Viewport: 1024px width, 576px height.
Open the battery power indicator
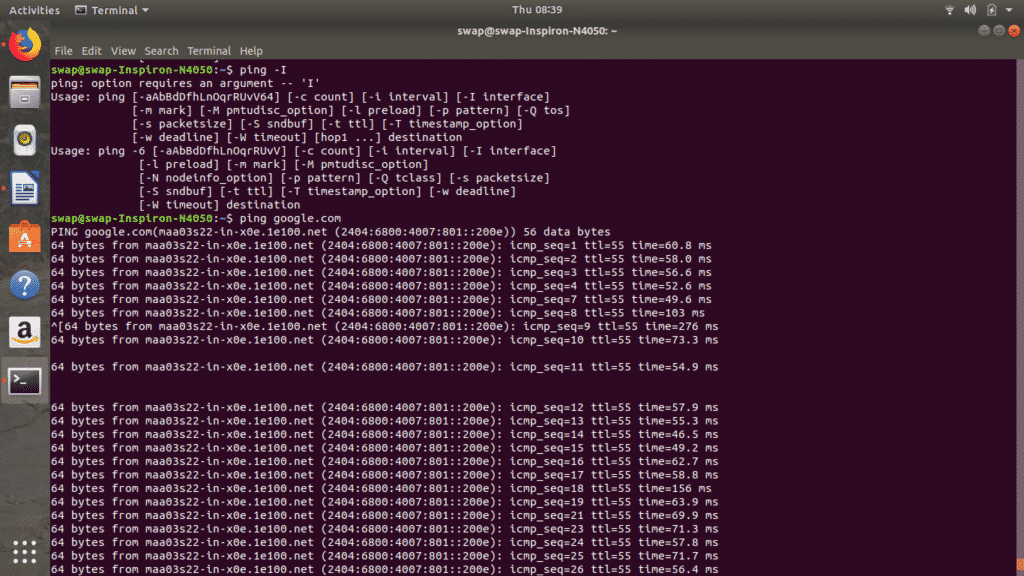991,10
